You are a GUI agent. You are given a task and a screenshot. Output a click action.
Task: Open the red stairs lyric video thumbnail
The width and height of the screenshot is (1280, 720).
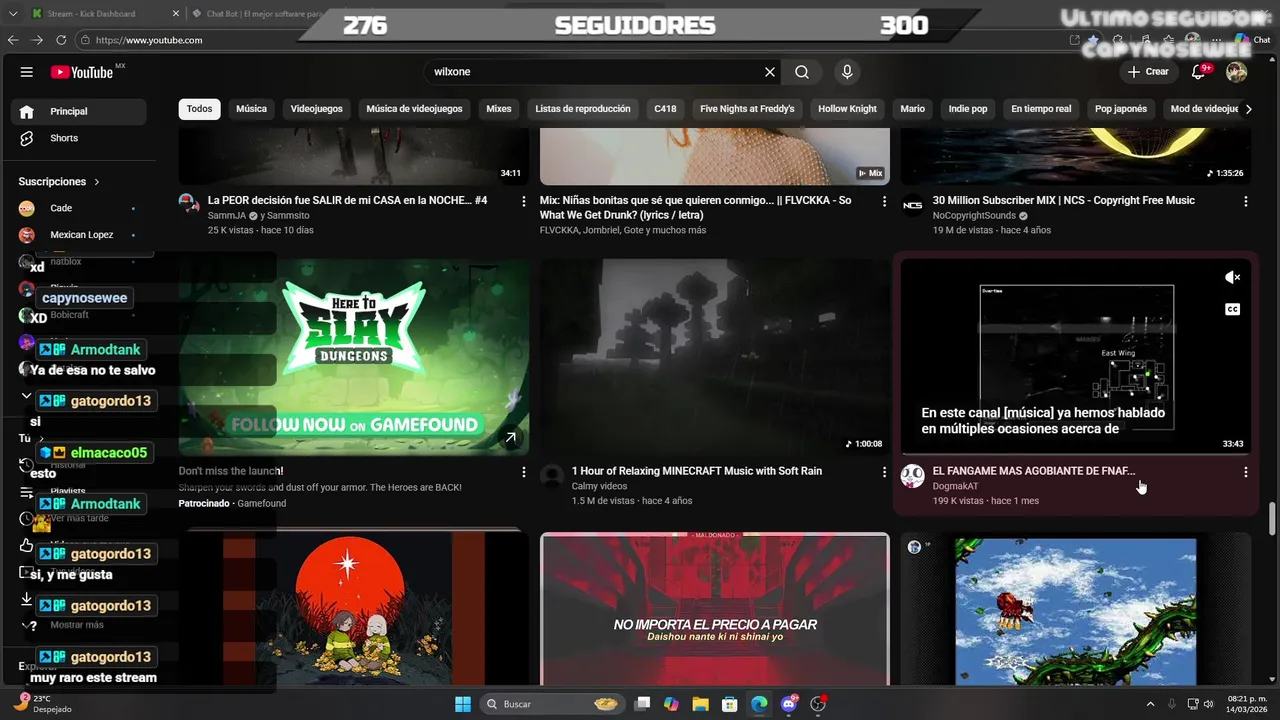coord(715,609)
